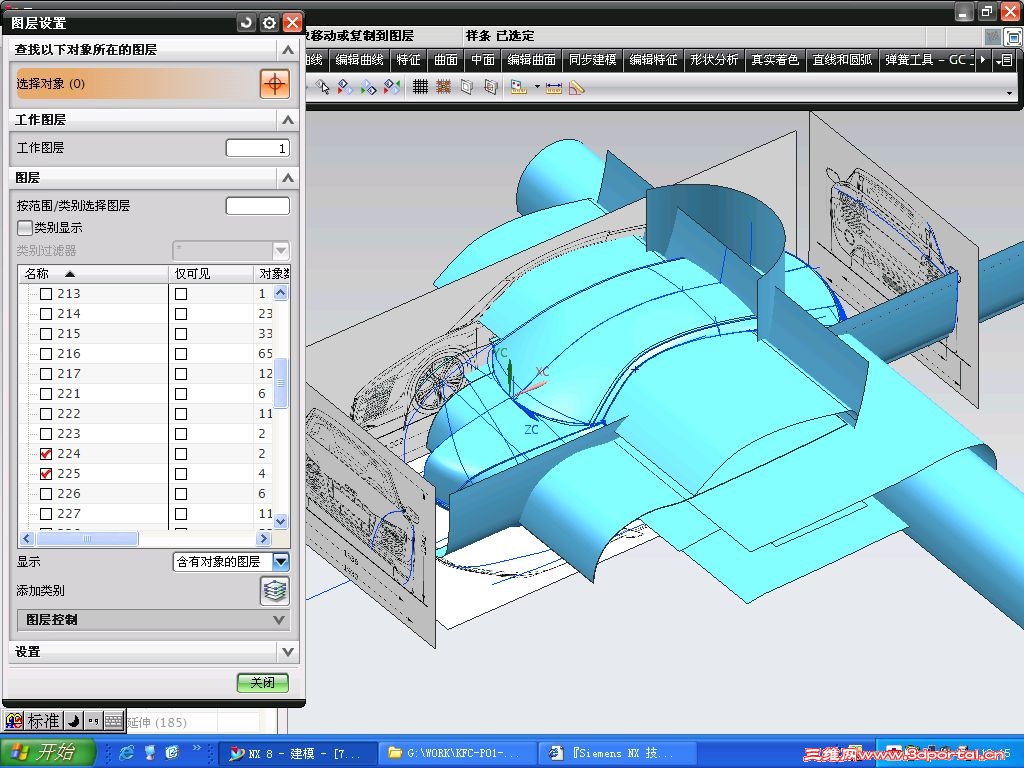
Task: Expand the 图层控制 section
Action: (x=152, y=620)
